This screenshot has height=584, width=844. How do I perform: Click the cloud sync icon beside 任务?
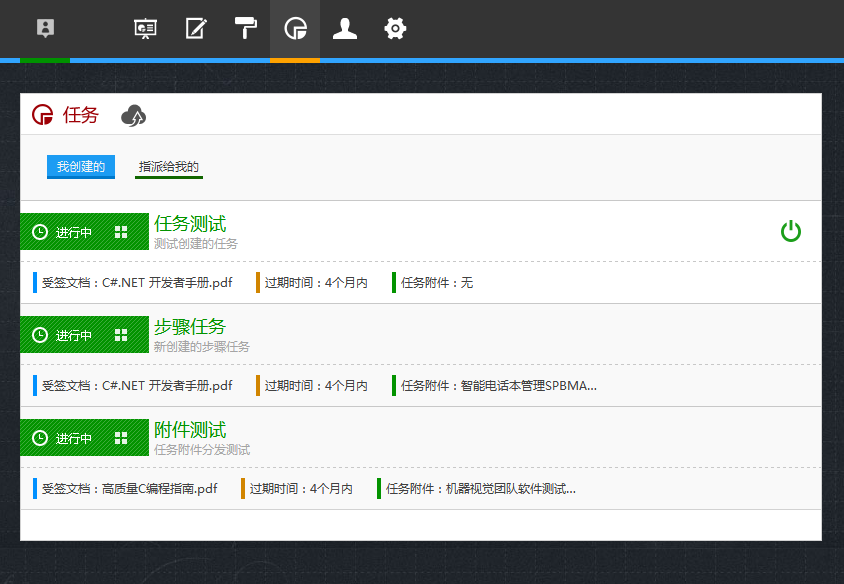134,115
